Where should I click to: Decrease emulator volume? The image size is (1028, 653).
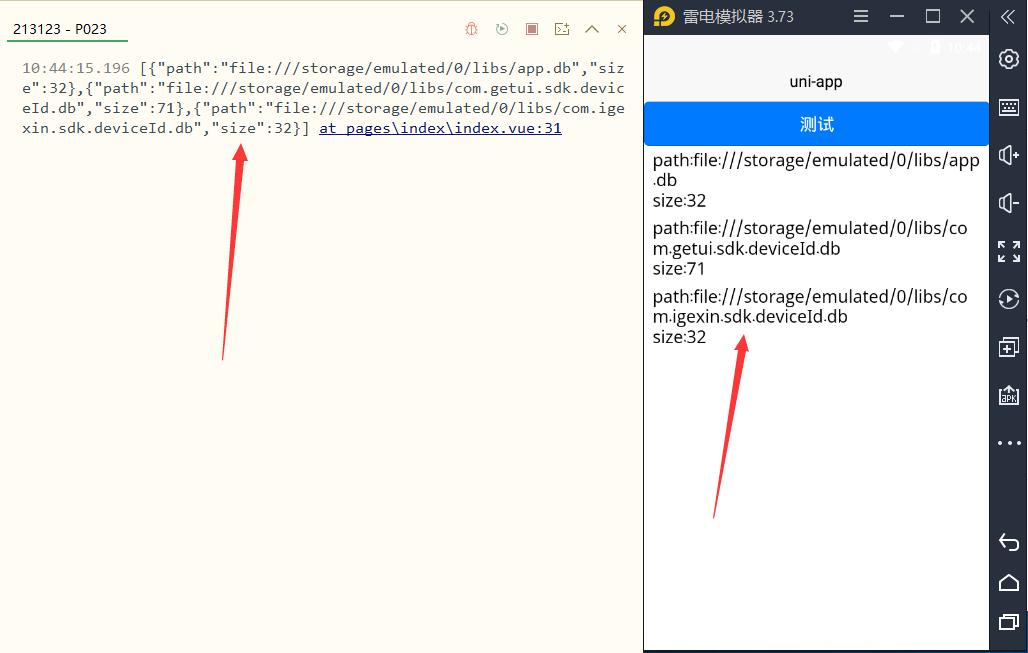tap(1009, 203)
